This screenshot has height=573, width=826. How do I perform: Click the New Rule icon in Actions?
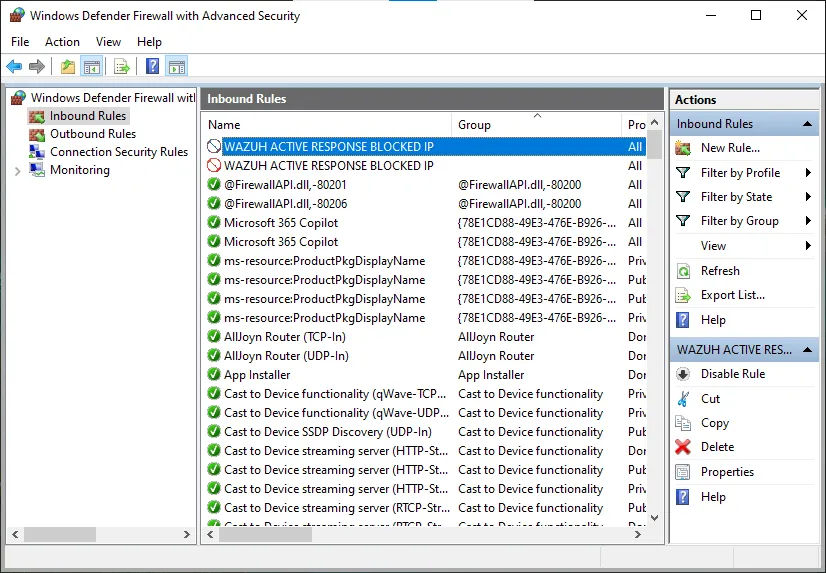[x=683, y=148]
